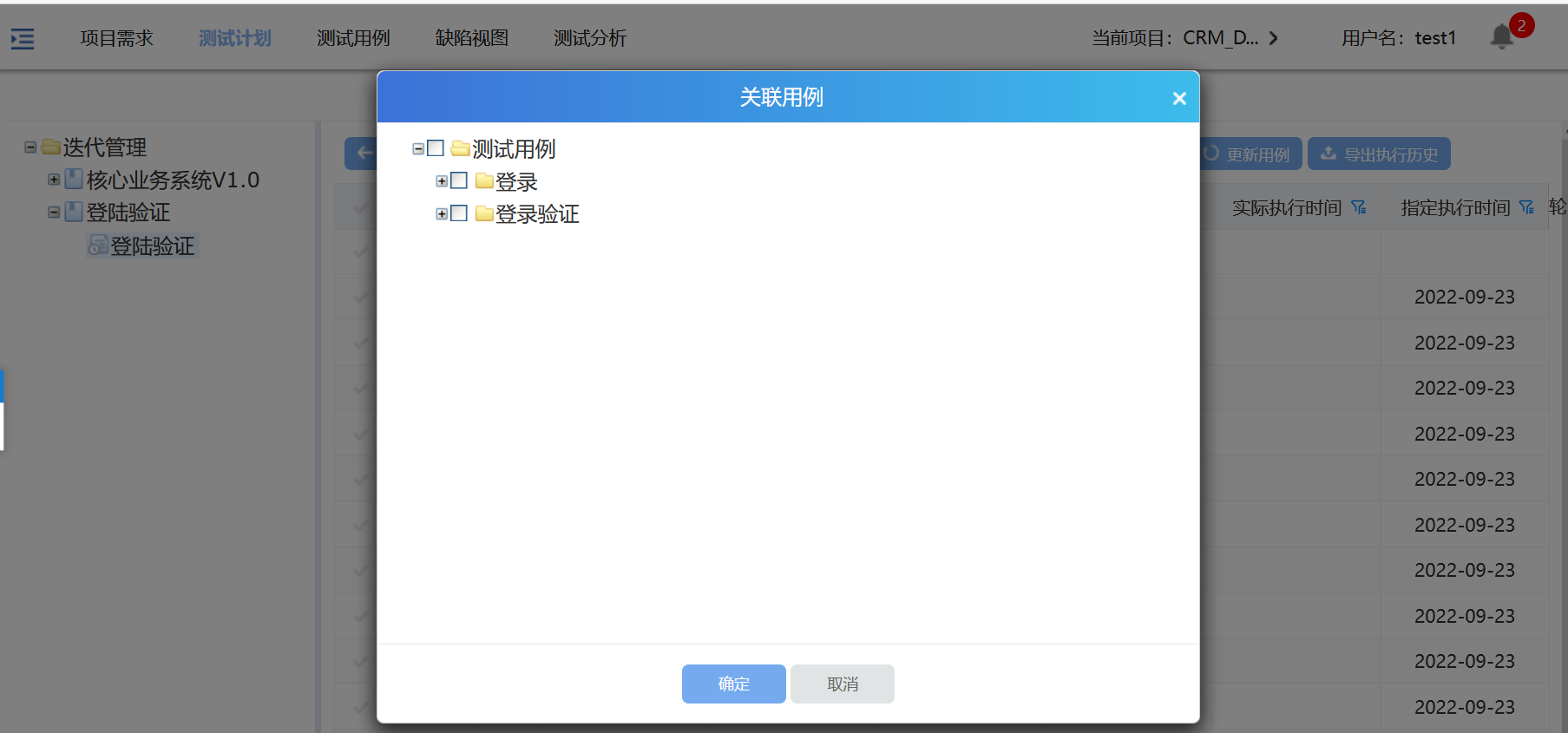
Task: Select the 核心业务系统V1.0 tree label
Action: pyautogui.click(x=173, y=180)
